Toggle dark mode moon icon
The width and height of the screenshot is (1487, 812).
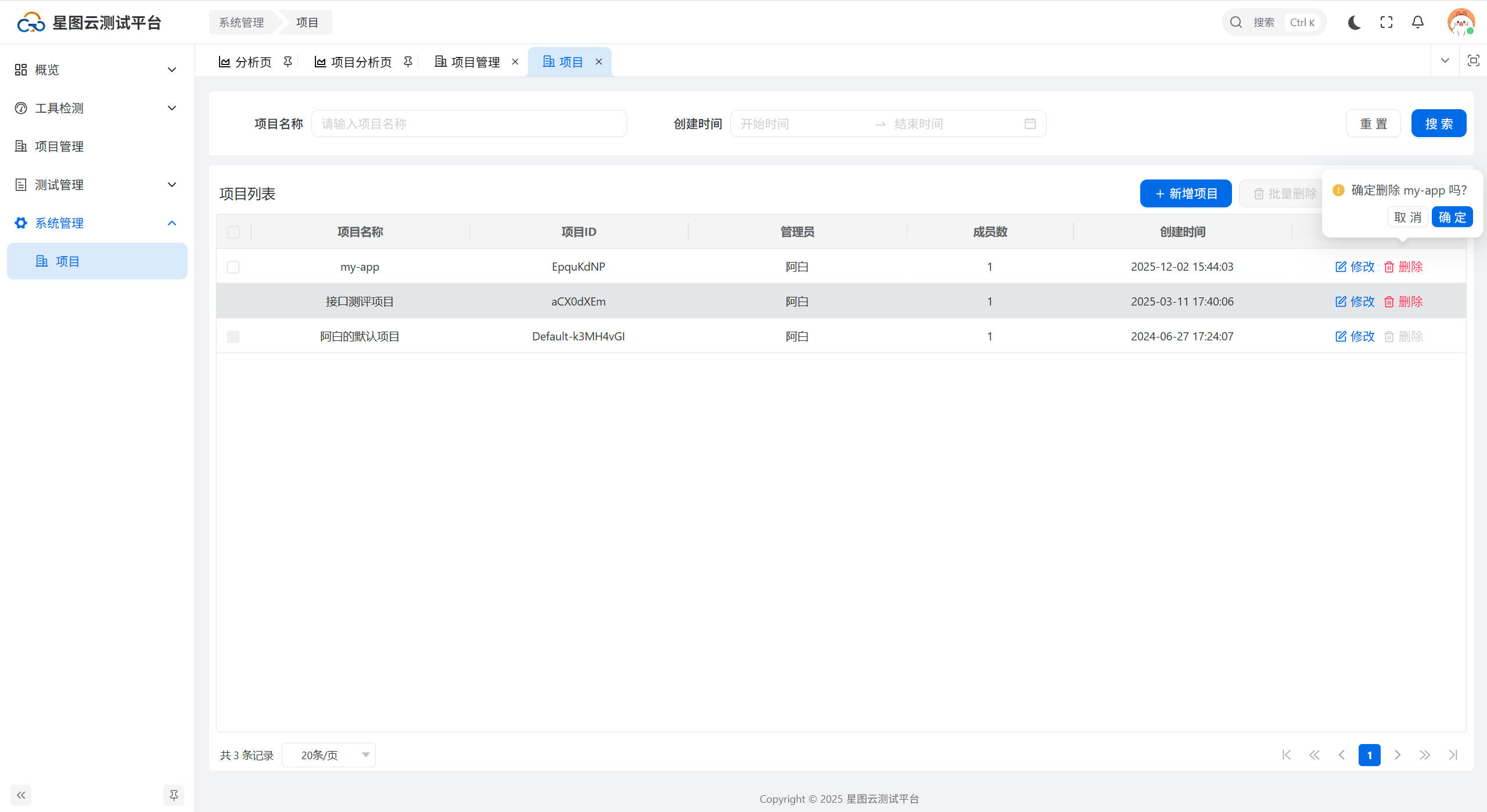click(1354, 23)
